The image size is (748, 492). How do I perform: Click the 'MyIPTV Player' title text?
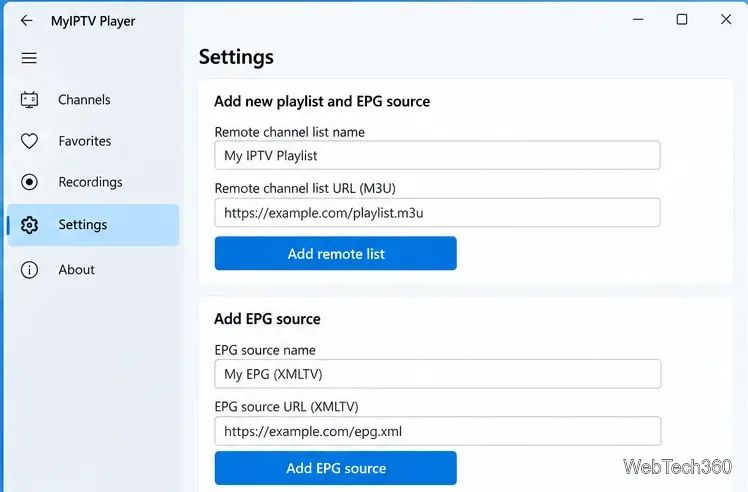point(93,21)
